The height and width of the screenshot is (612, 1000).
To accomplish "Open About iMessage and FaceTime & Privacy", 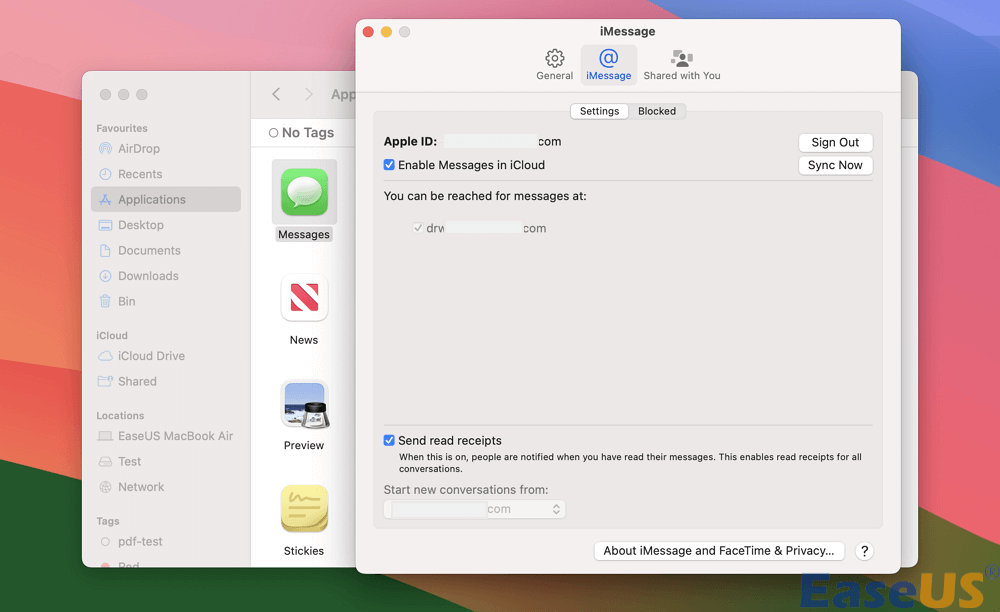I will tap(719, 551).
